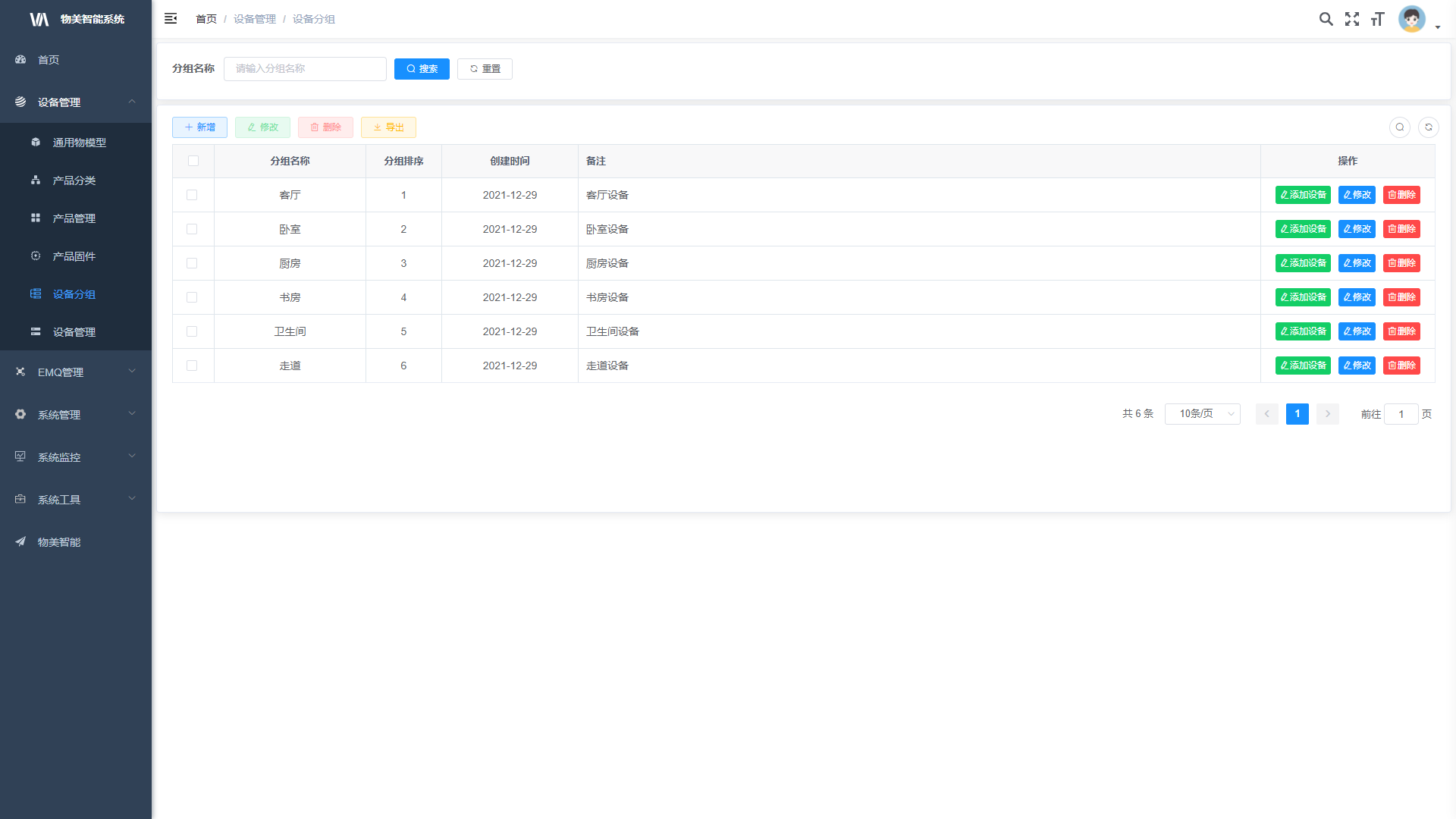Refresh table with round refresh icon
The image size is (1456, 819).
[1429, 127]
